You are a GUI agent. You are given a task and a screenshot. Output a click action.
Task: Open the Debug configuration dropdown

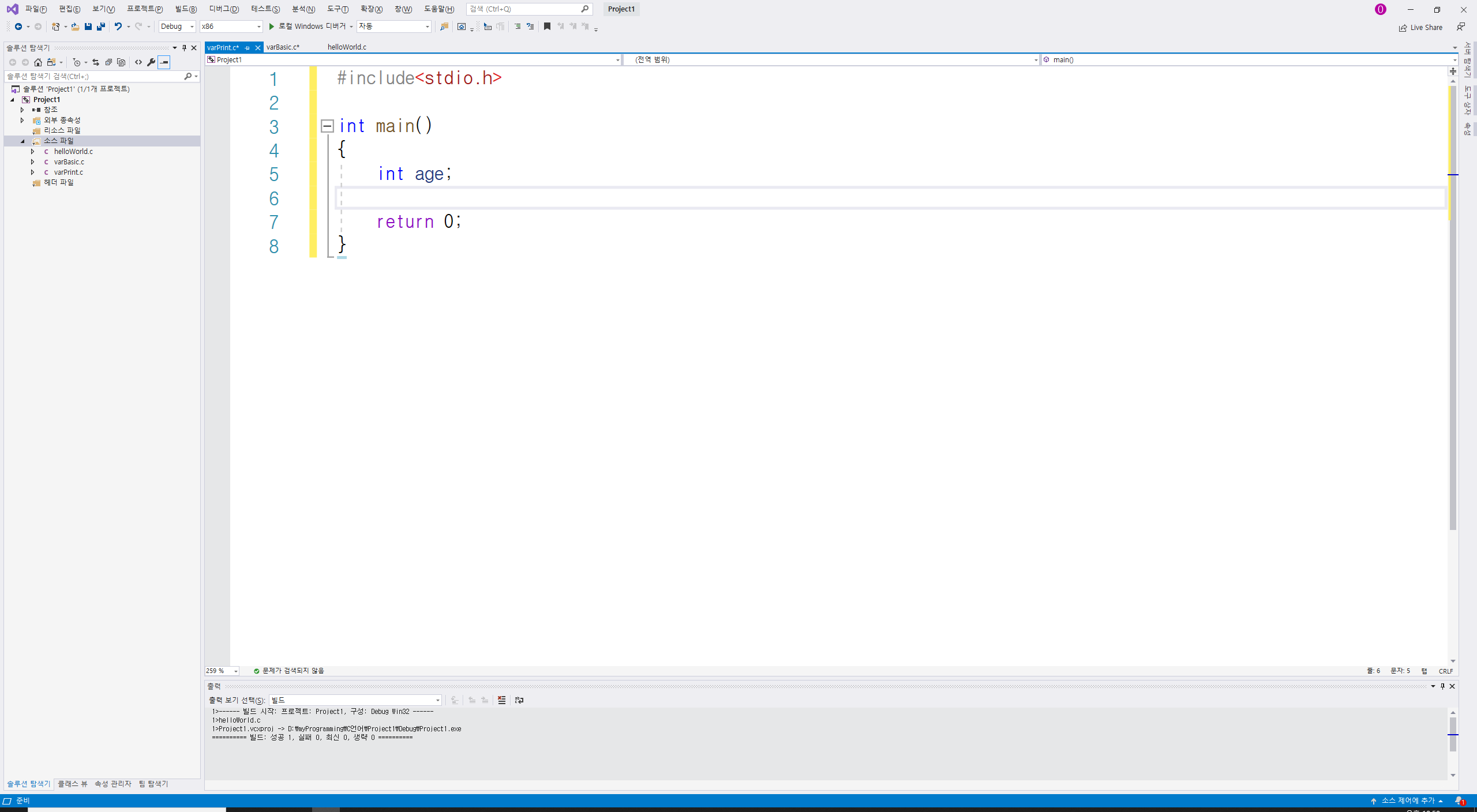177,27
